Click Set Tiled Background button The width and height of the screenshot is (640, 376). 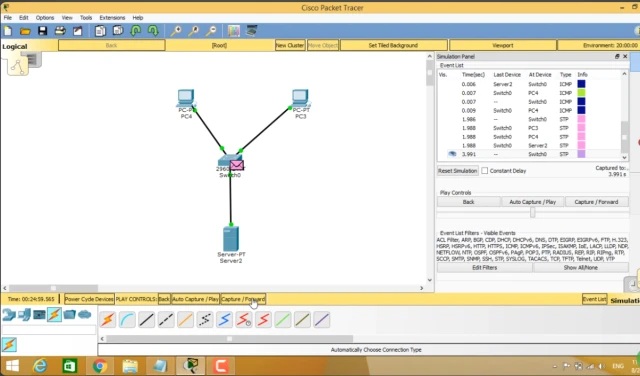click(393, 45)
